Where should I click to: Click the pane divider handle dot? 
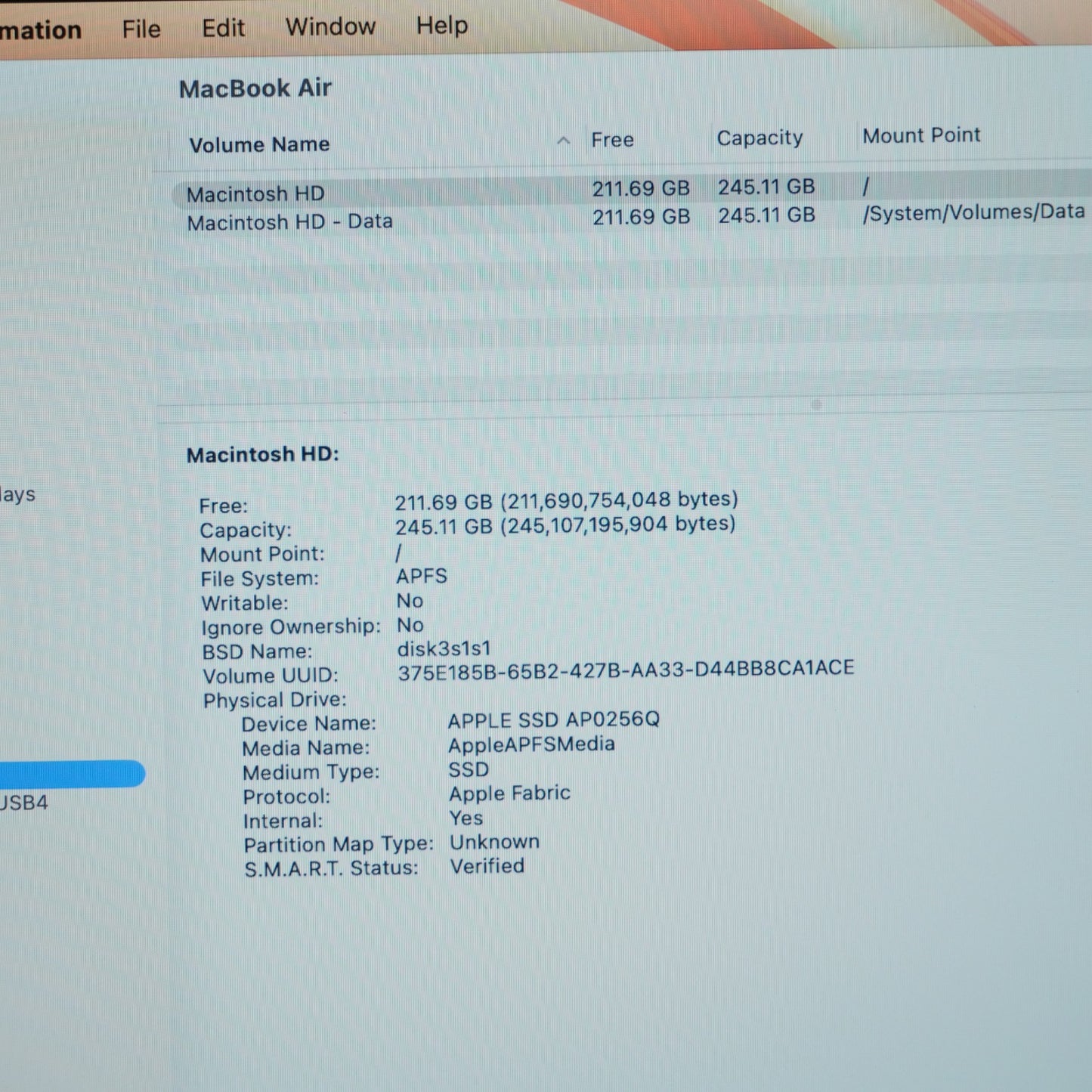point(816,405)
